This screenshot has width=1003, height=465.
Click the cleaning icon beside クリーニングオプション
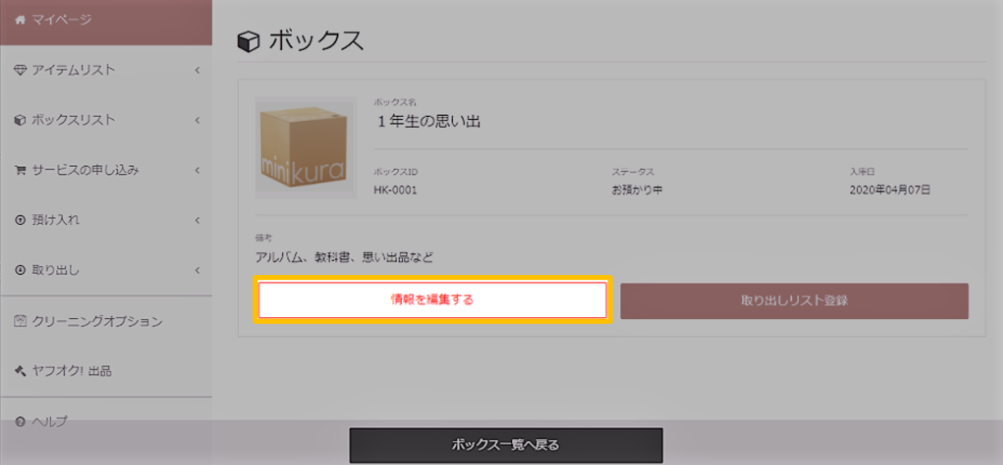[20, 321]
